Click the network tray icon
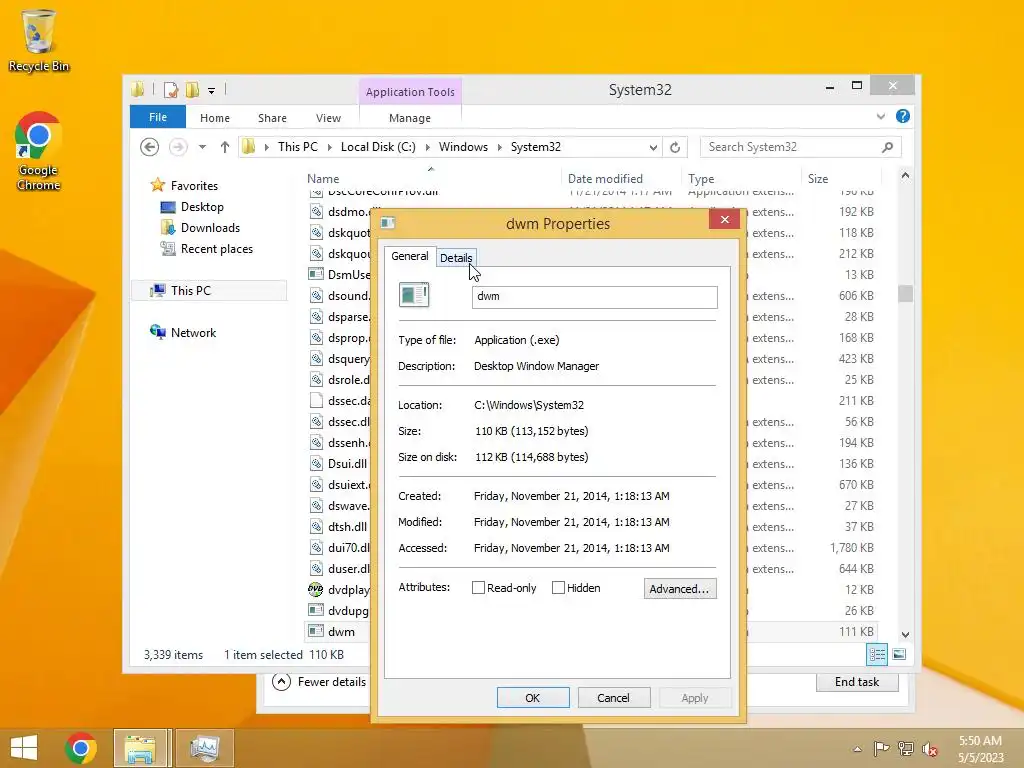Viewport: 1024px width, 768px height. [906, 748]
